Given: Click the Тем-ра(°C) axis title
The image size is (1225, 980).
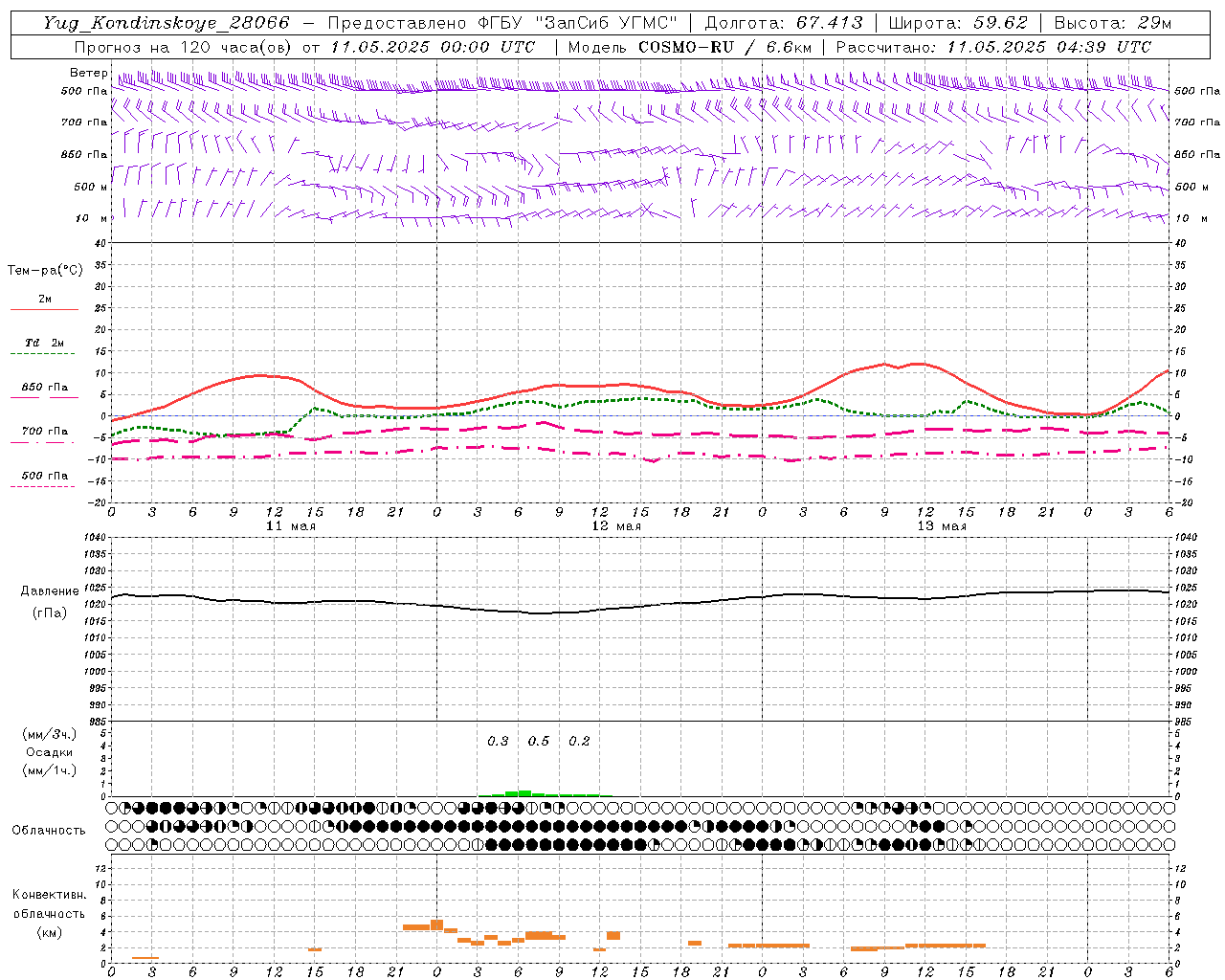Looking at the screenshot, I should click(x=45, y=271).
